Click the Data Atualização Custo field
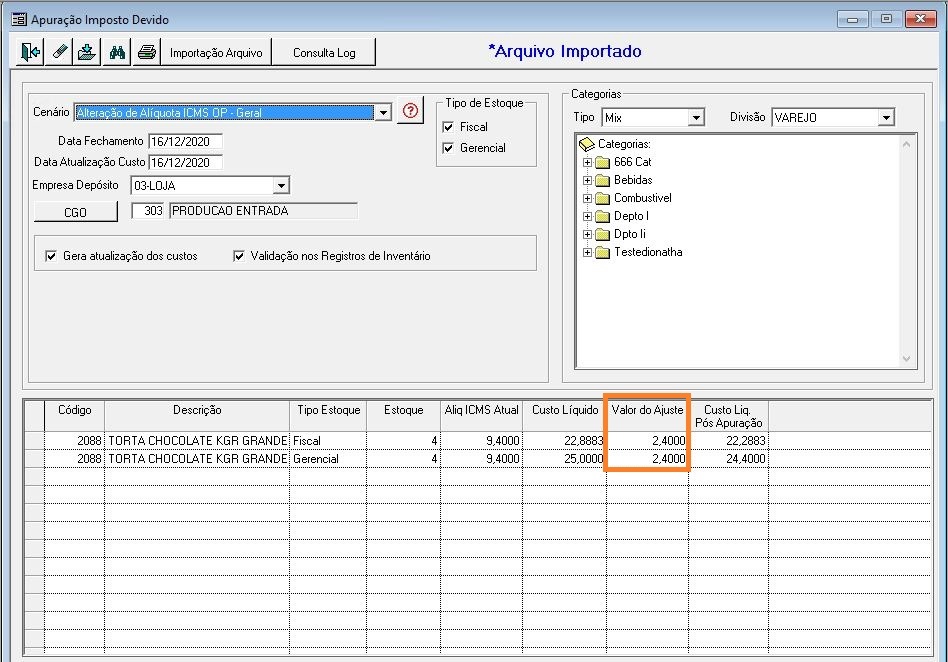Viewport: 948px width, 662px height. coord(185,163)
